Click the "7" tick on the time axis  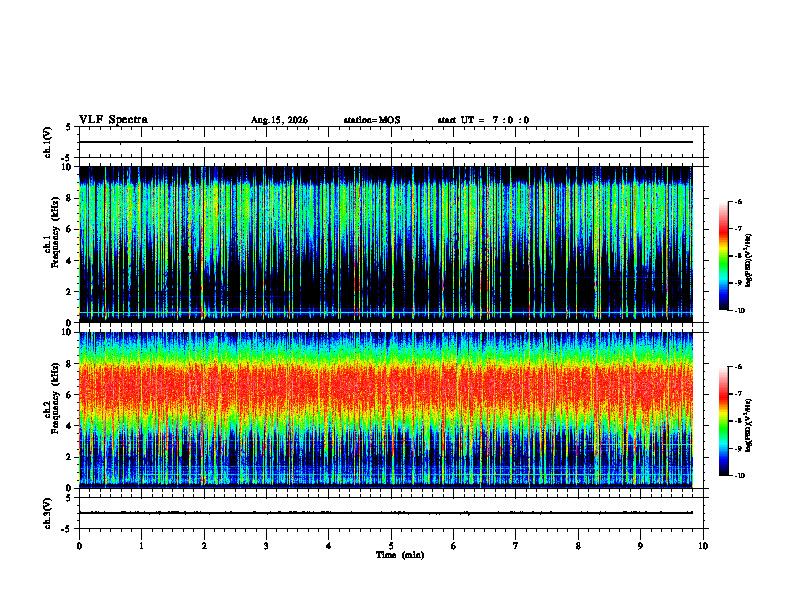pos(516,546)
